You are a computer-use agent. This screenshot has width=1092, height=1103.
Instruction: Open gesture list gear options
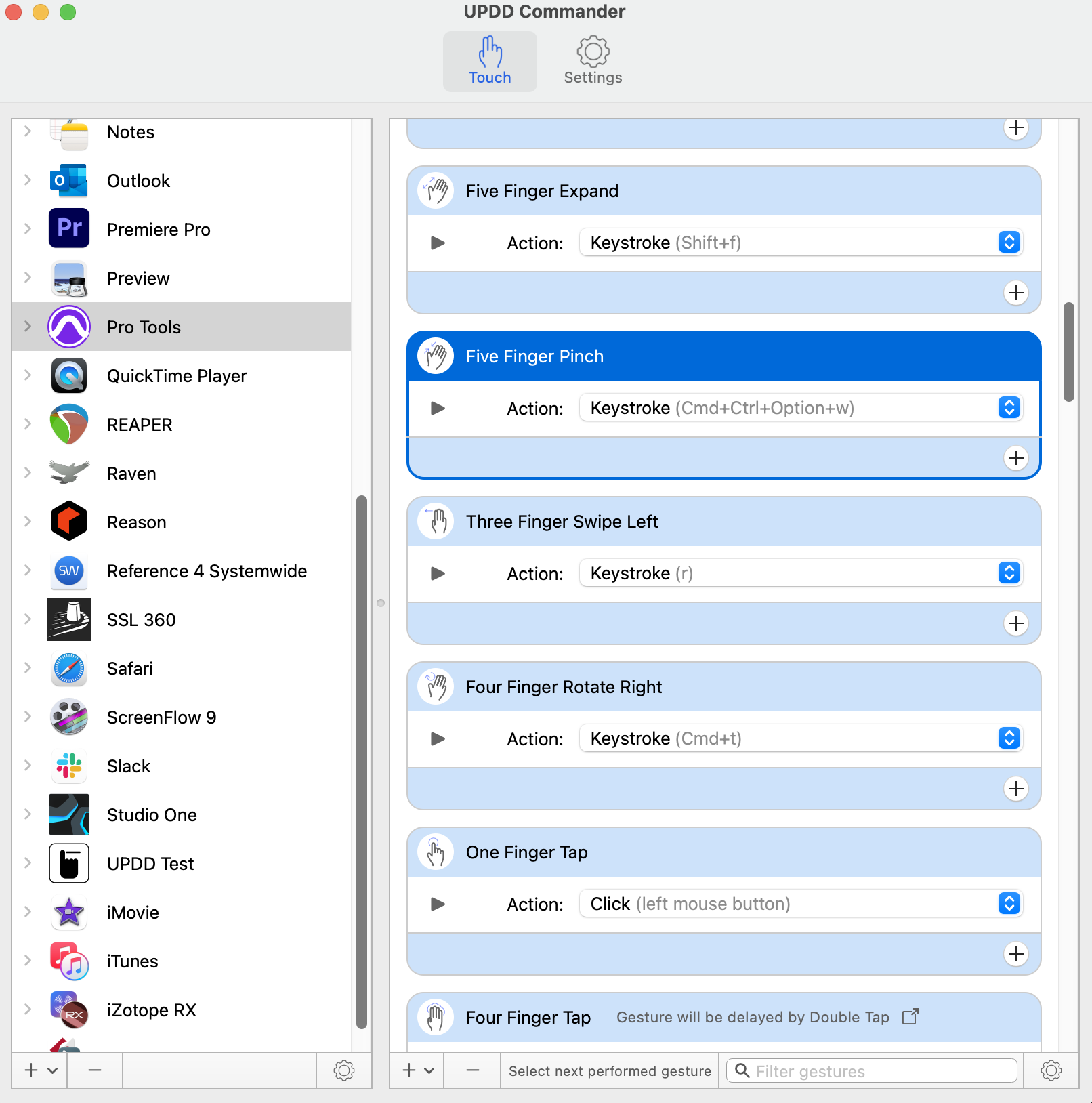tap(1051, 1070)
